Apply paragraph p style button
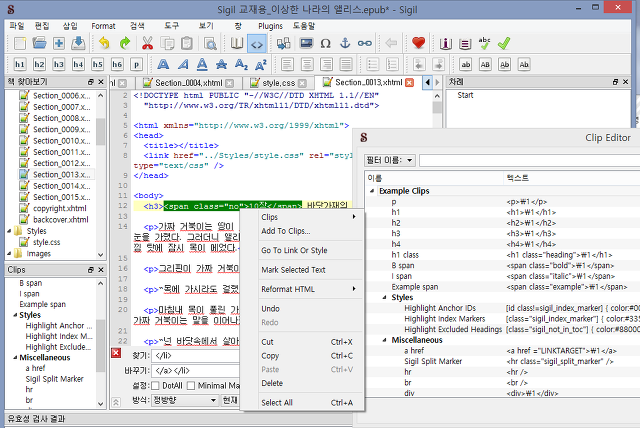Screen dimensions: 640x428 coord(136,64)
